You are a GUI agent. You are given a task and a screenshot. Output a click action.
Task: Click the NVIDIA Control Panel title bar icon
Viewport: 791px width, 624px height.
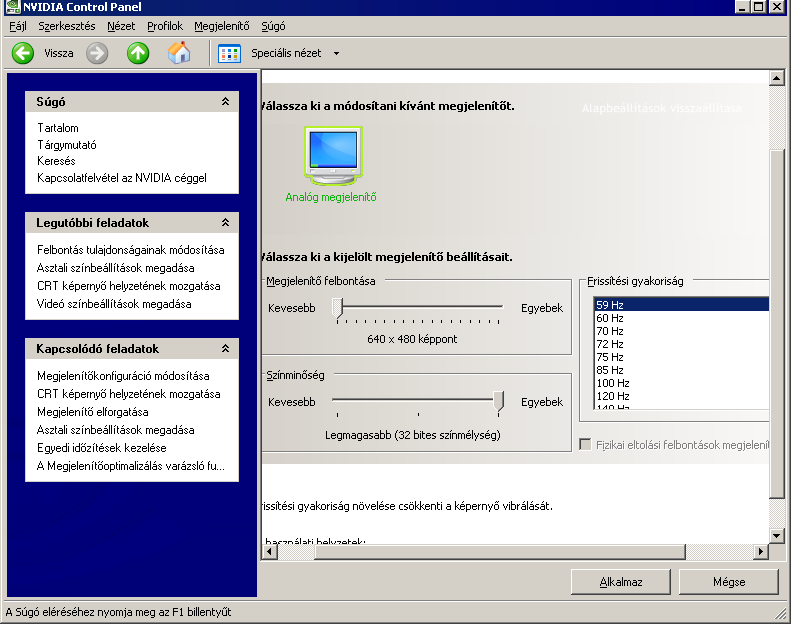tap(12, 7)
